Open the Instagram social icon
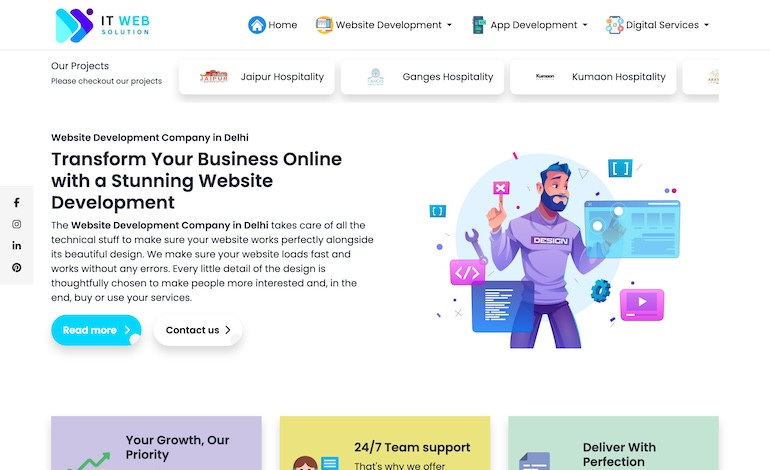Viewport: 770px width, 470px height. (x=17, y=224)
